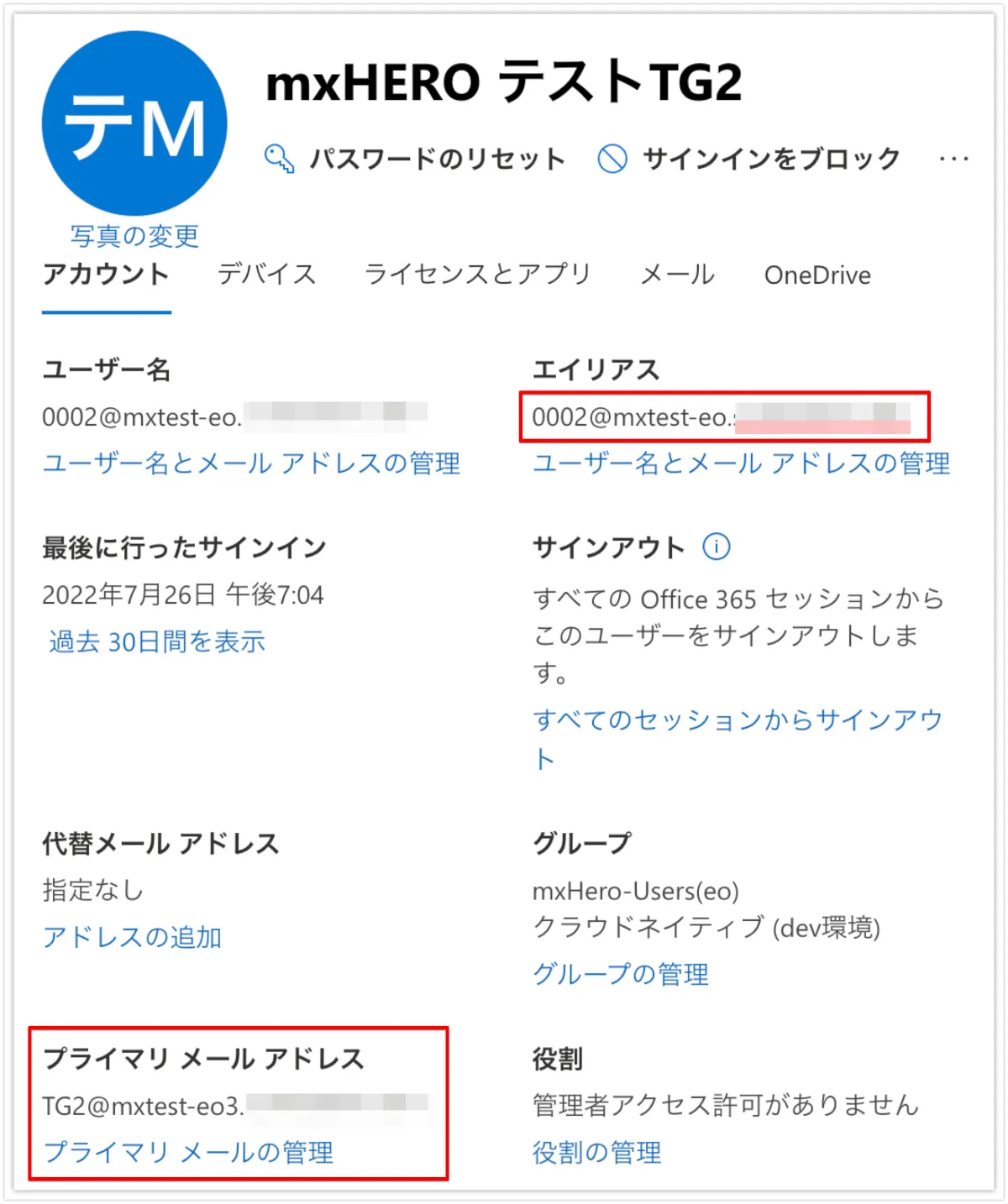Click the block sign-in circle icon

click(612, 158)
